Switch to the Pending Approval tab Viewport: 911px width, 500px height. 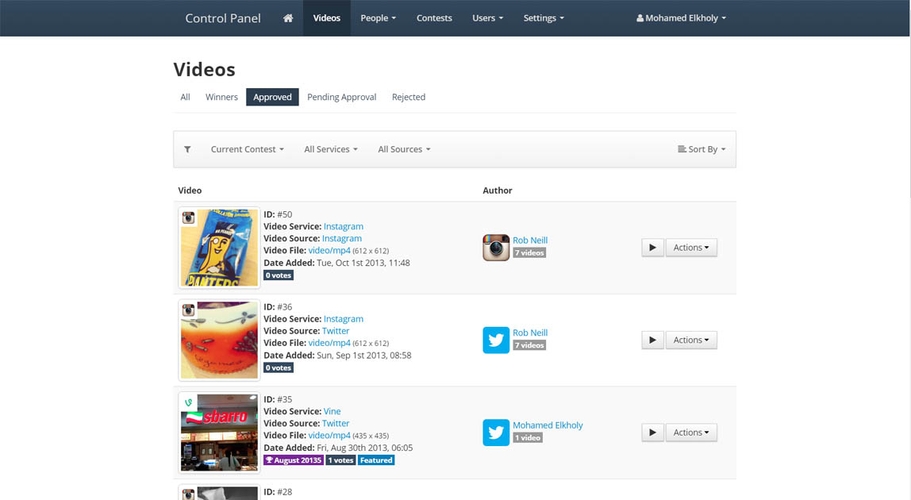pos(341,97)
